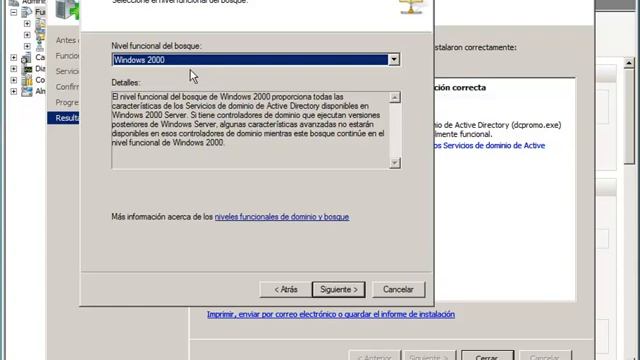The height and width of the screenshot is (360, 640).
Task: Select the Antes de step in the sidebar
Action: coord(66,40)
